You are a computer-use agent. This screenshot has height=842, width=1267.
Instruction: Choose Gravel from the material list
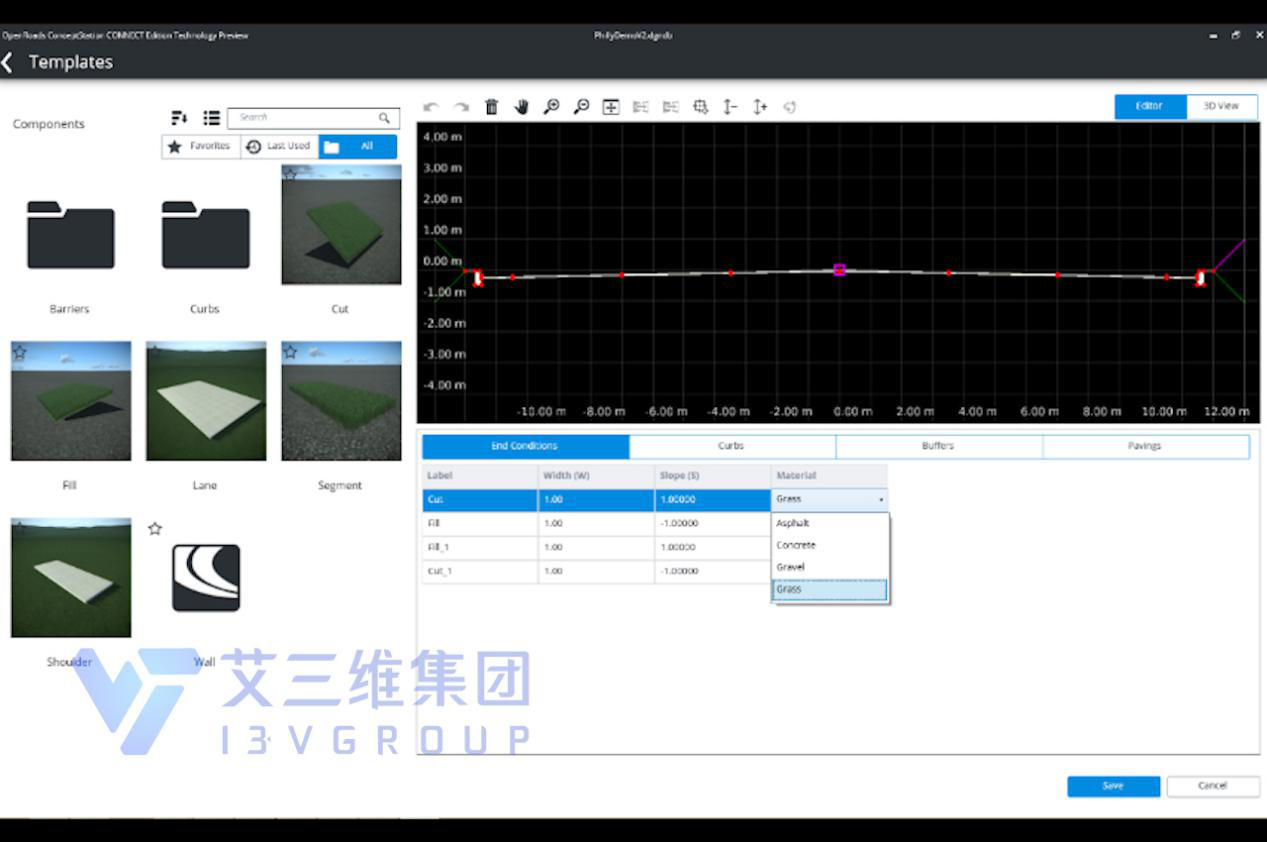point(829,567)
